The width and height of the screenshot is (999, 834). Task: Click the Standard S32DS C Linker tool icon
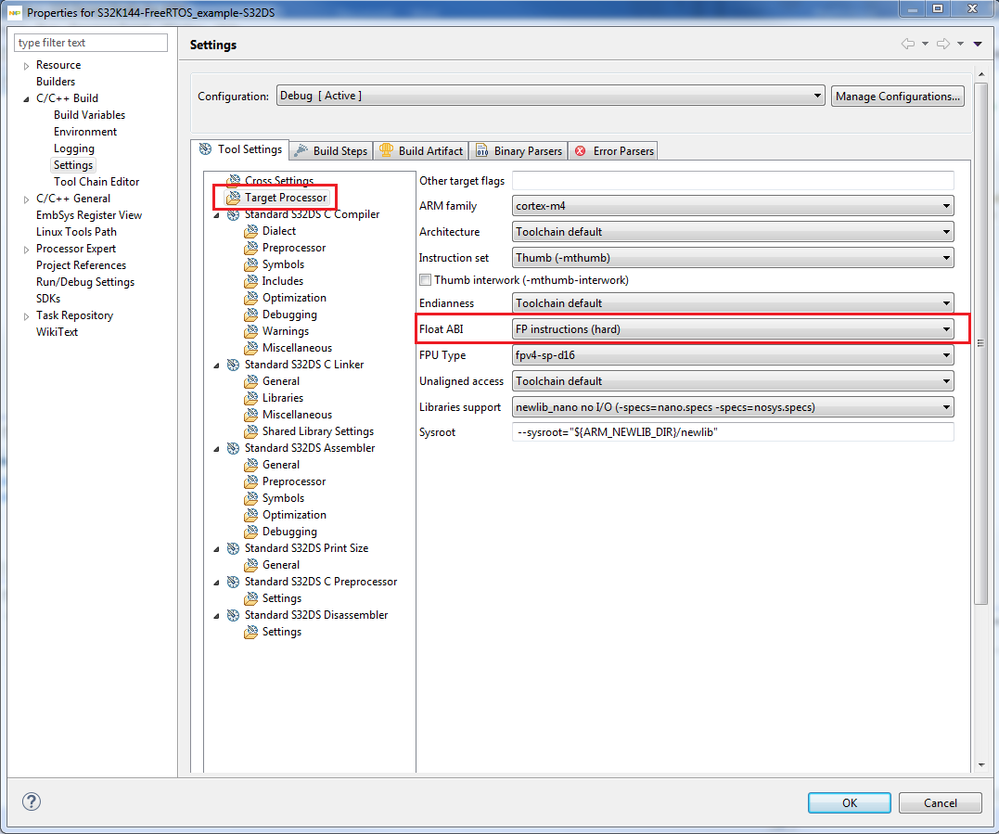(x=234, y=364)
